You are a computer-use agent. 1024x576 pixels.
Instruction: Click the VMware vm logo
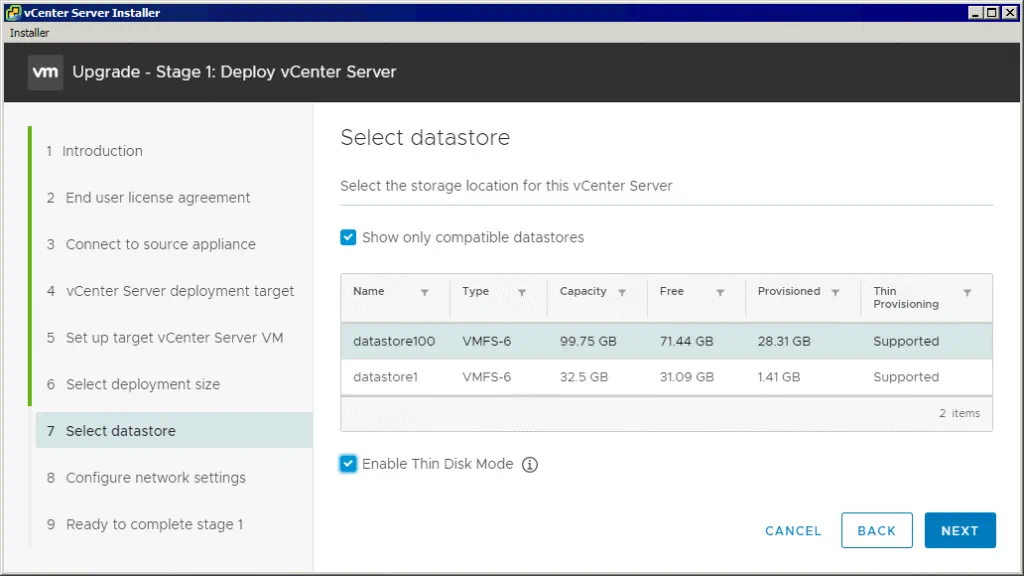click(x=46, y=72)
